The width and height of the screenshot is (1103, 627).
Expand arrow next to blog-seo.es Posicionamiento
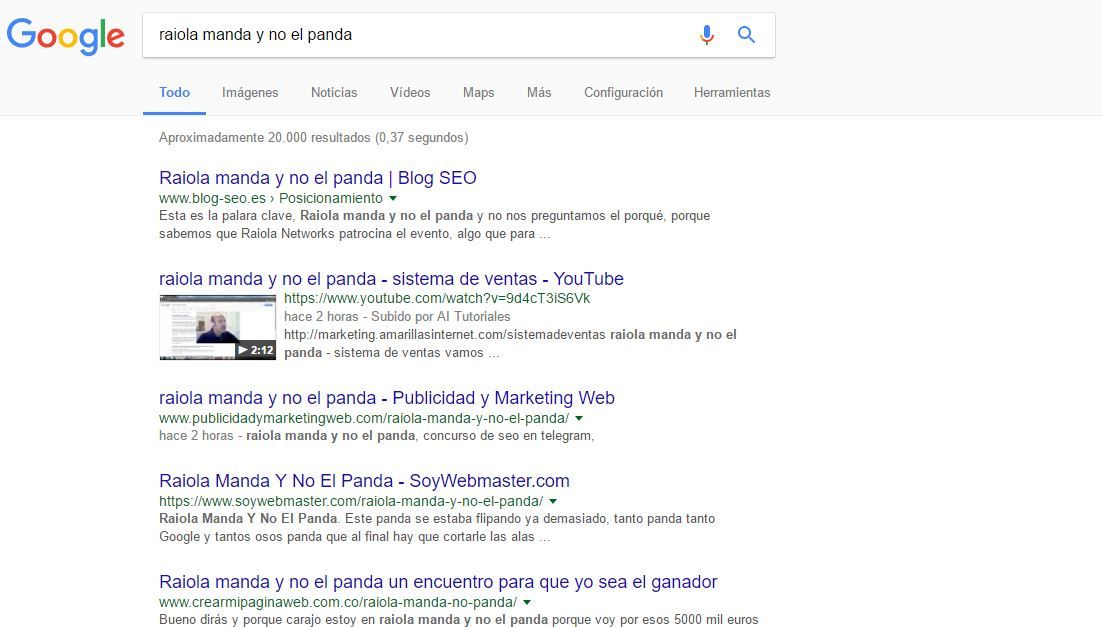click(x=393, y=199)
